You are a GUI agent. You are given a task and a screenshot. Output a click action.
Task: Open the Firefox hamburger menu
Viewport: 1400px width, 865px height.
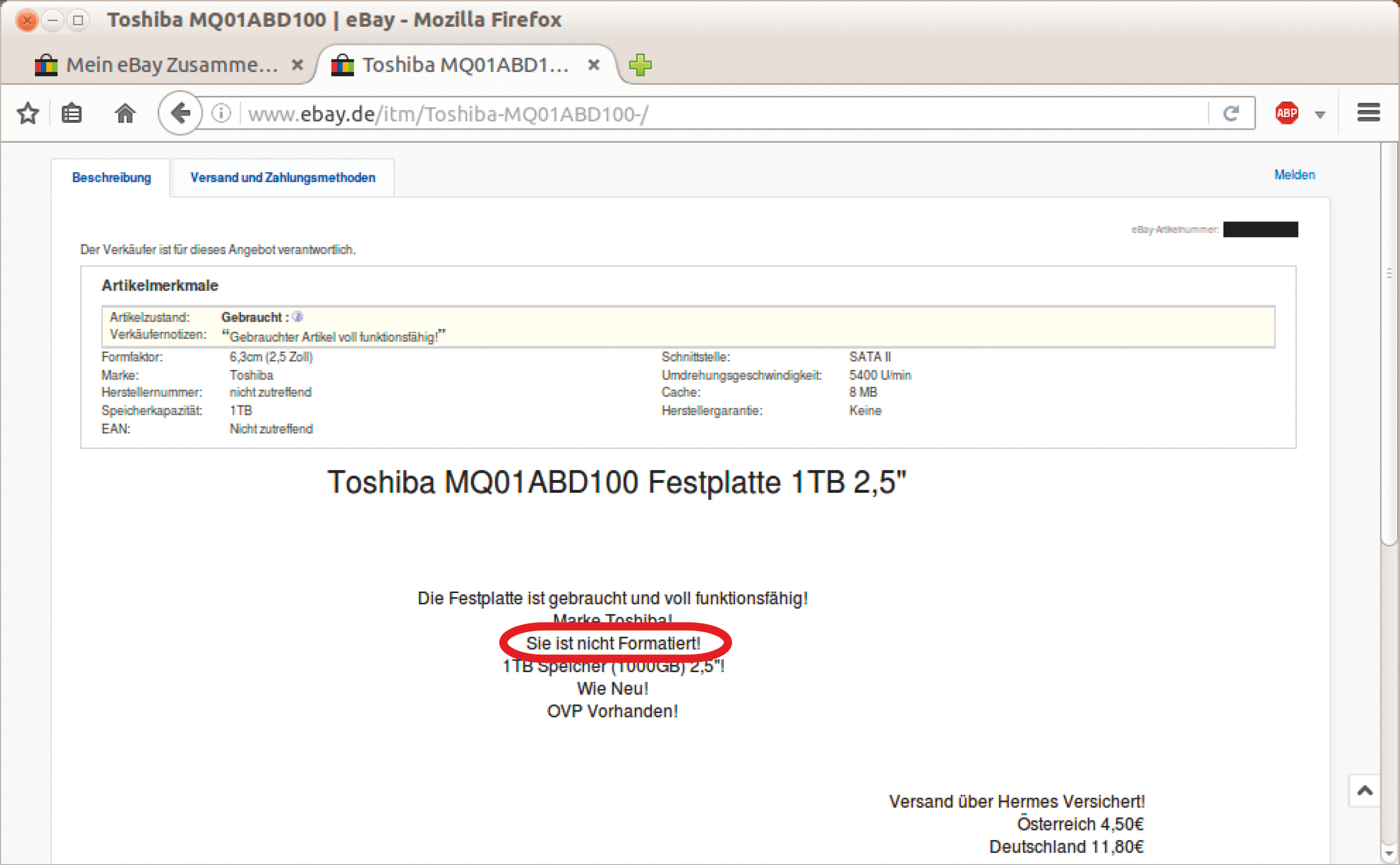1368,113
